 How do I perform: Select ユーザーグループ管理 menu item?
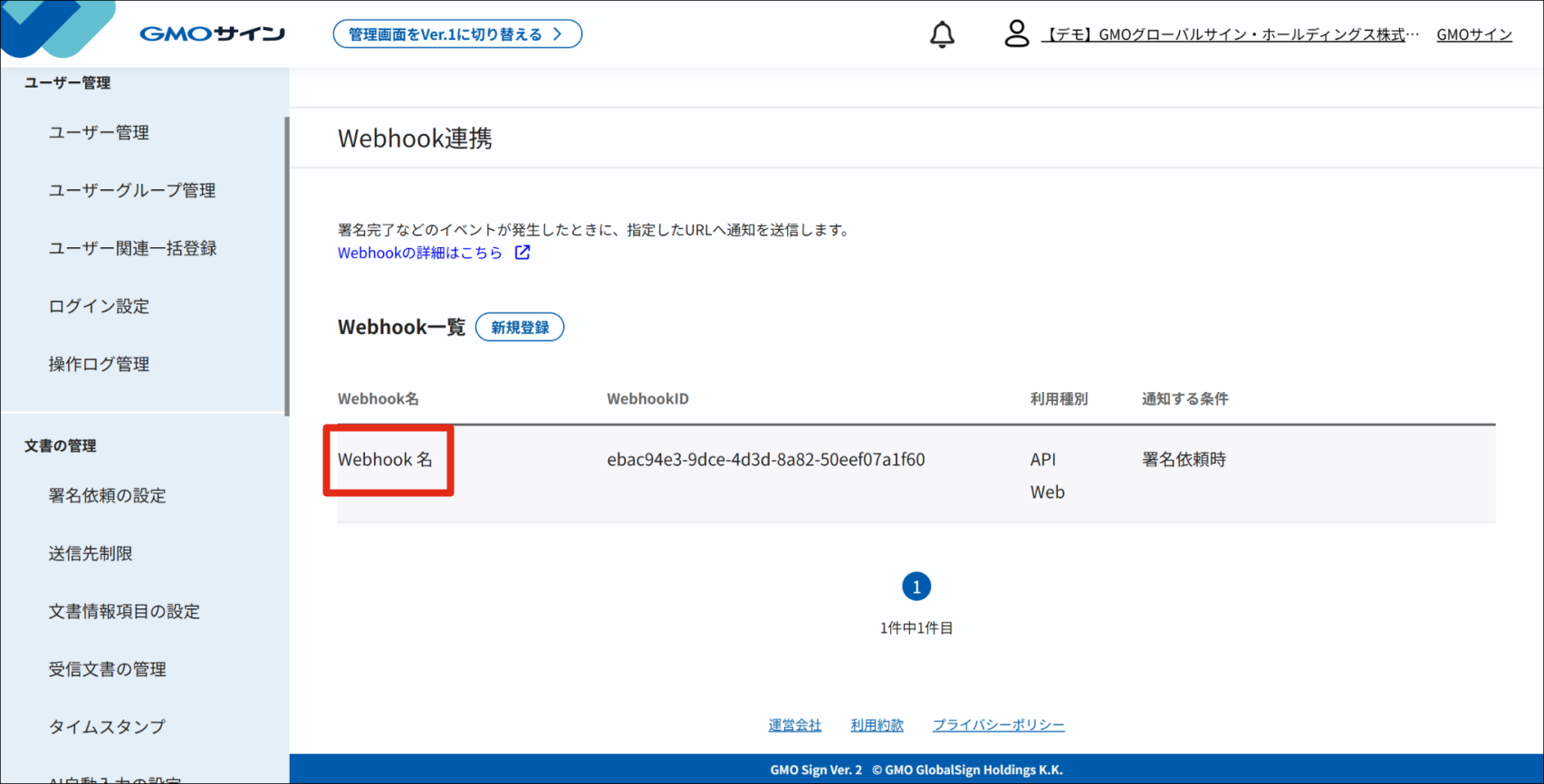[132, 190]
